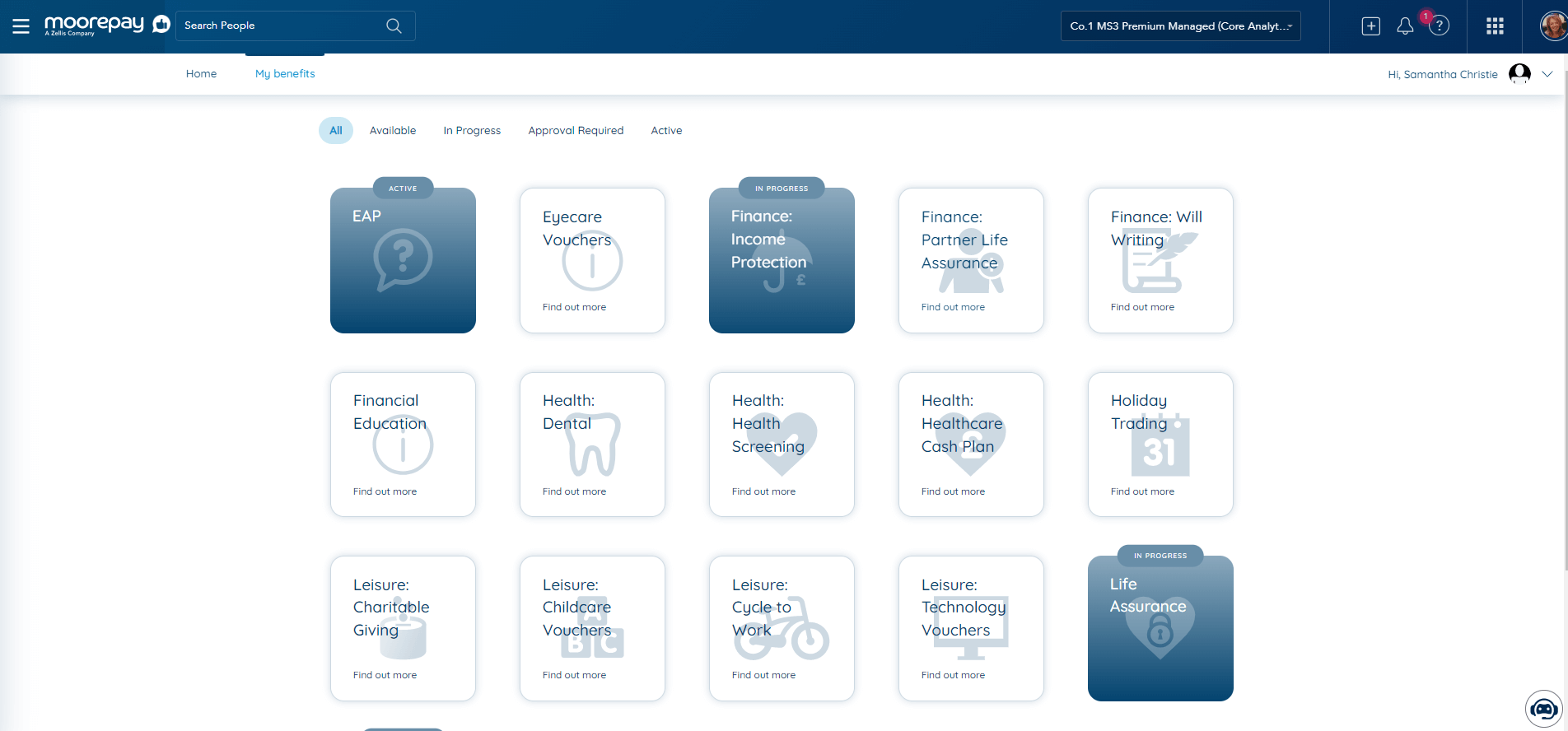Filter benefits by In Progress
The width and height of the screenshot is (1568, 731).
pos(472,131)
